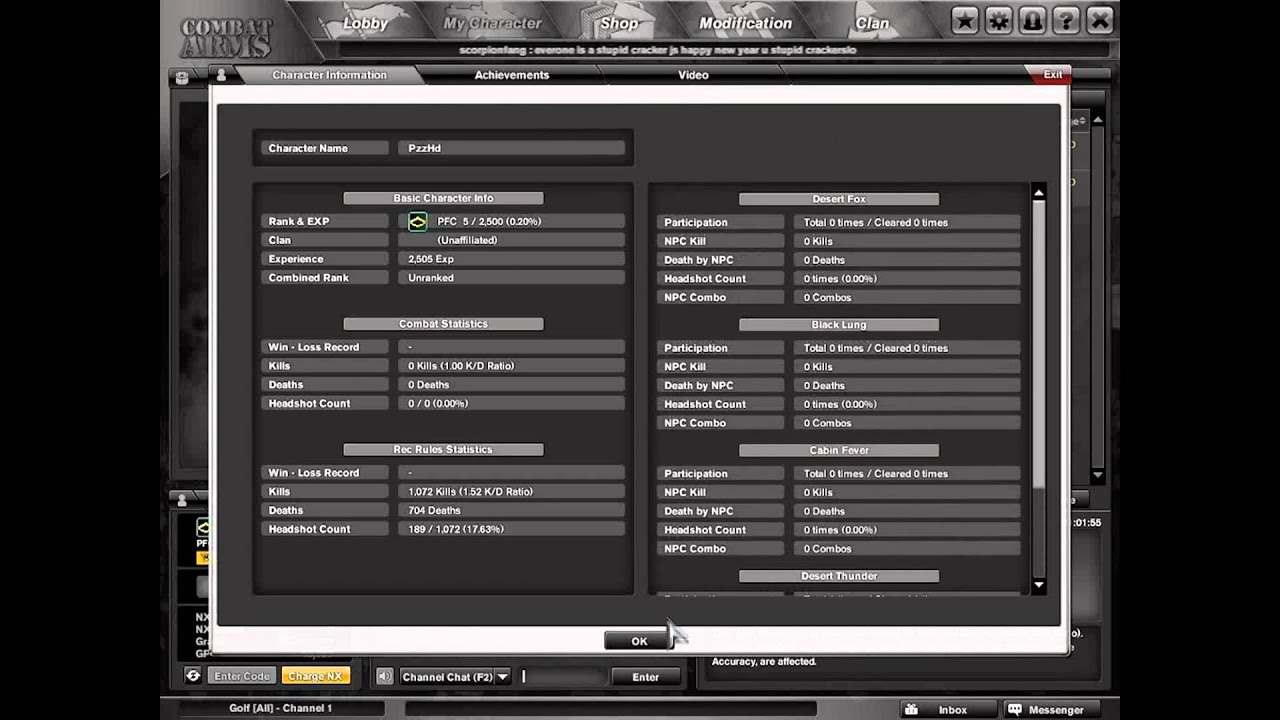Click the X close icon in top bar
Screen dimensions: 1280x720
[1100, 20]
